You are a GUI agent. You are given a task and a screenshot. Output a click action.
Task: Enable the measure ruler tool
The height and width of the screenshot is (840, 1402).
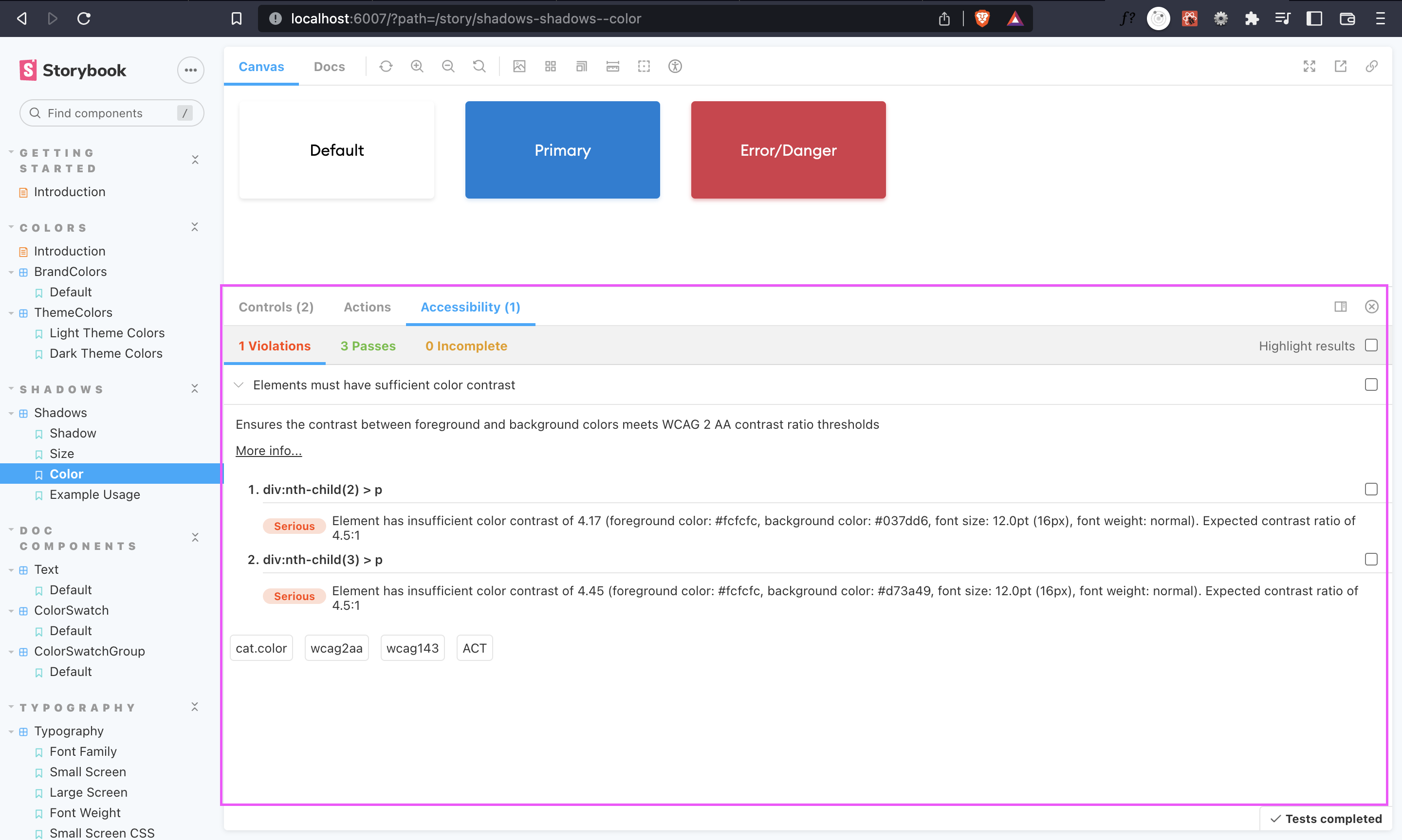coord(612,66)
